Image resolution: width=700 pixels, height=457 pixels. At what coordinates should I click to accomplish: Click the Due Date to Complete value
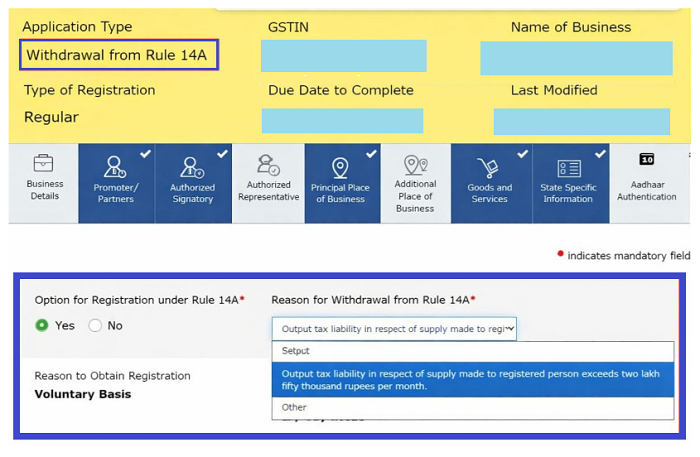(x=341, y=120)
